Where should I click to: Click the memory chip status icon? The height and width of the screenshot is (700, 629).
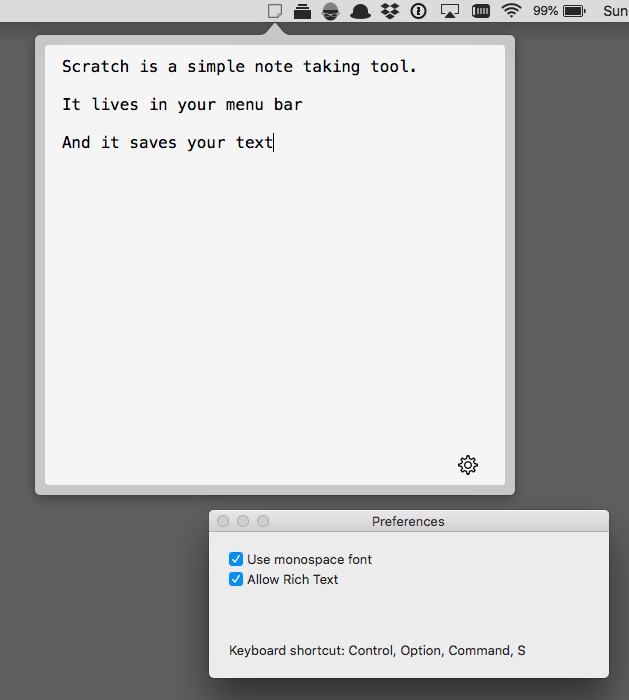(481, 11)
